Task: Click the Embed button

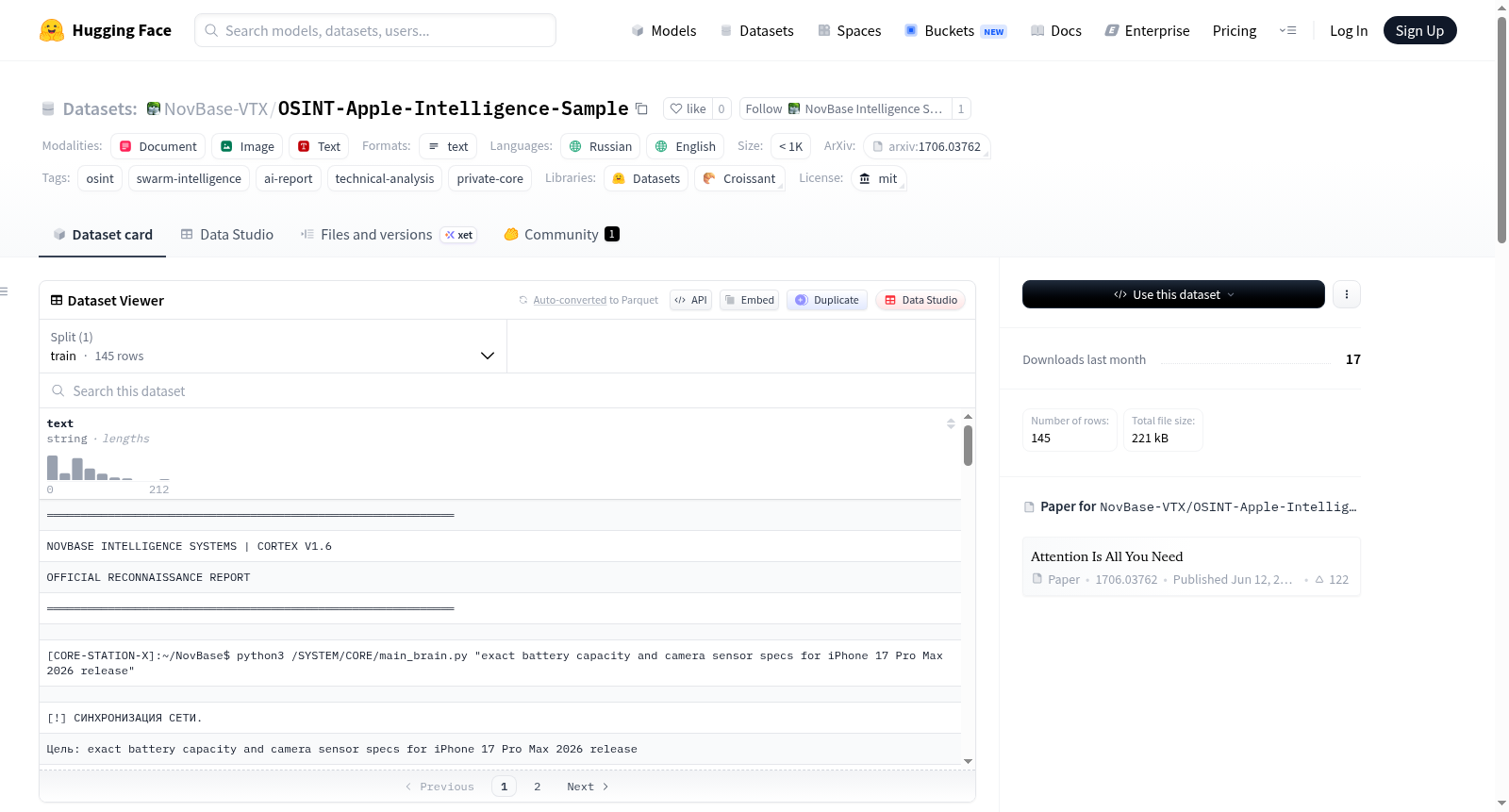Action: tap(749, 300)
